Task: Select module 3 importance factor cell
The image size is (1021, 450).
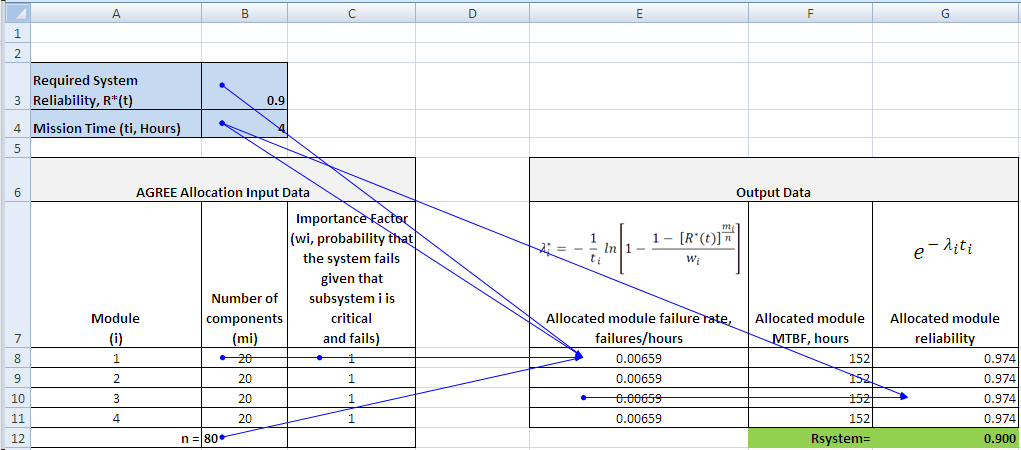Action: (x=351, y=398)
